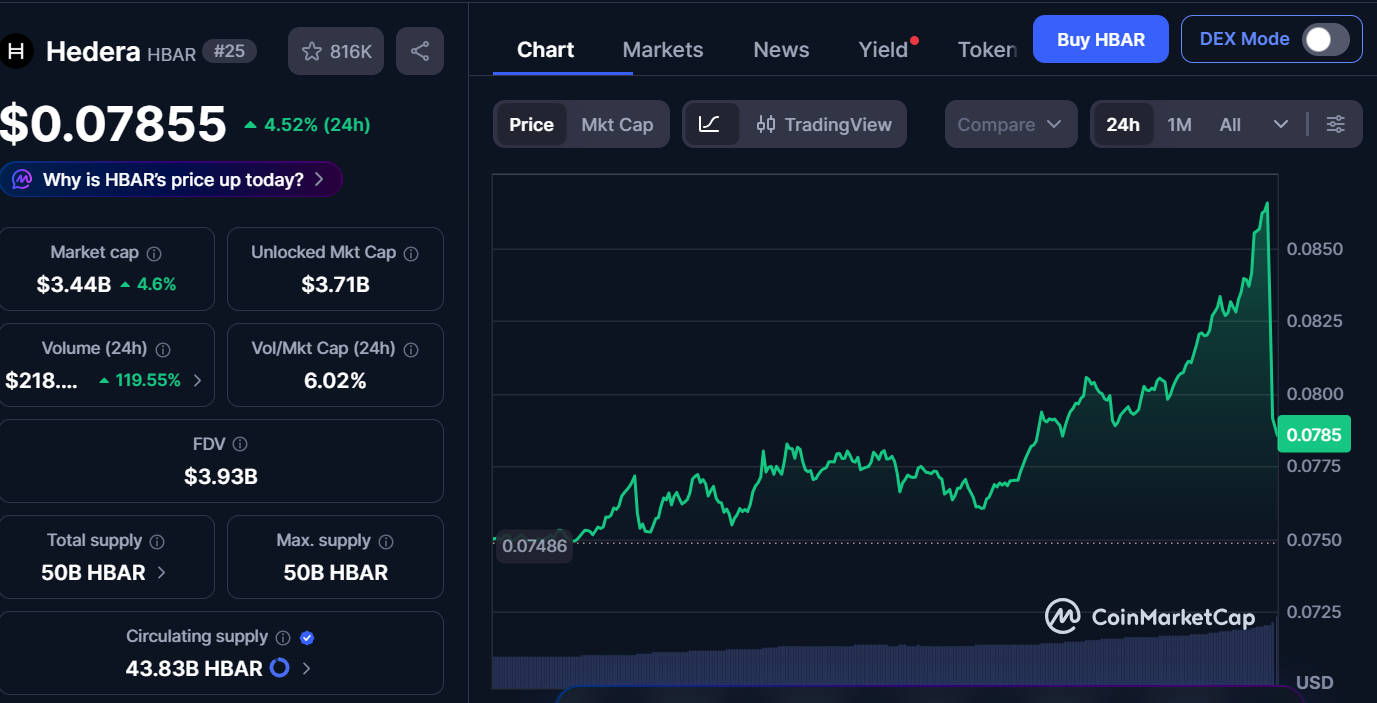This screenshot has width=1377, height=703.
Task: Open Market cap info tooltip icon
Action: (155, 254)
